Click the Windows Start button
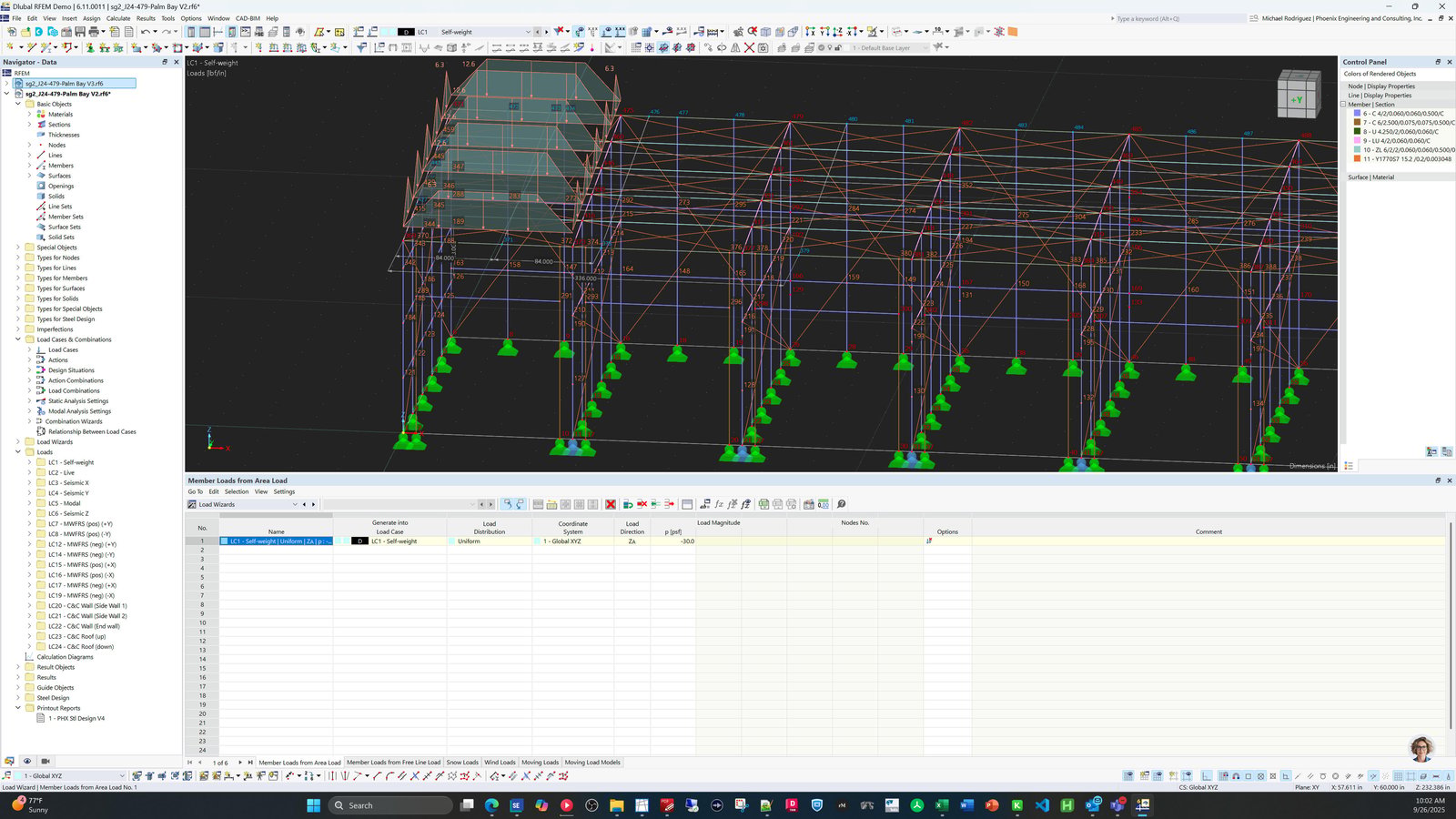 click(x=314, y=805)
